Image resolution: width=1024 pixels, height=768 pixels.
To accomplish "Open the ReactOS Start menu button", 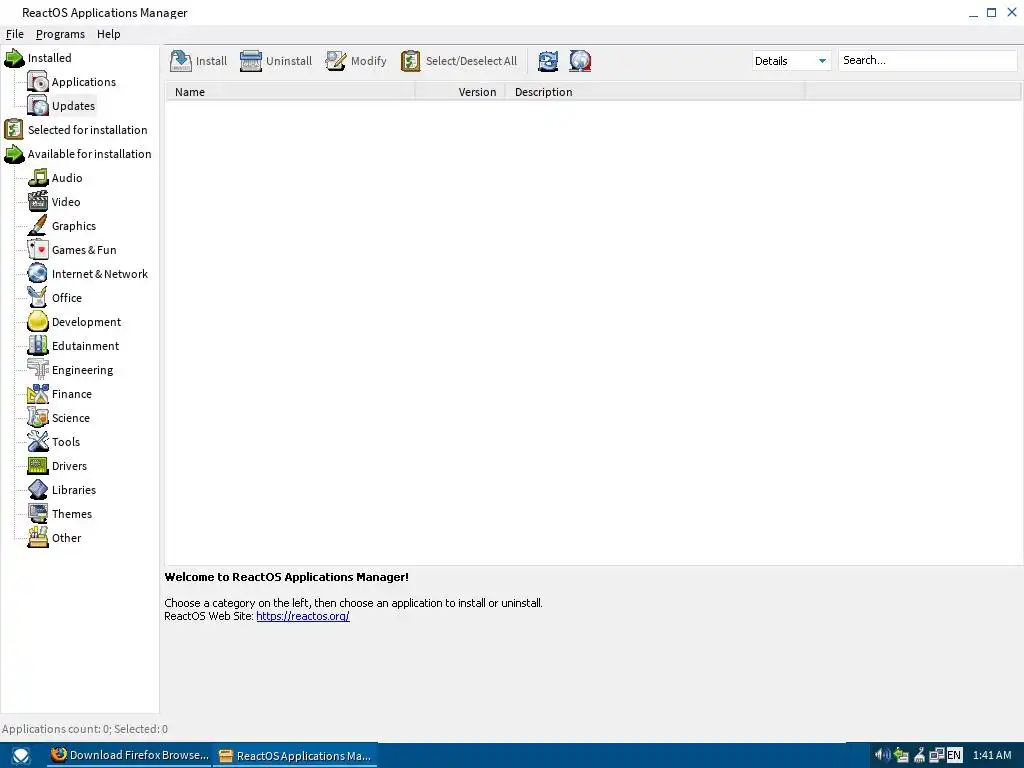I will tap(21, 756).
